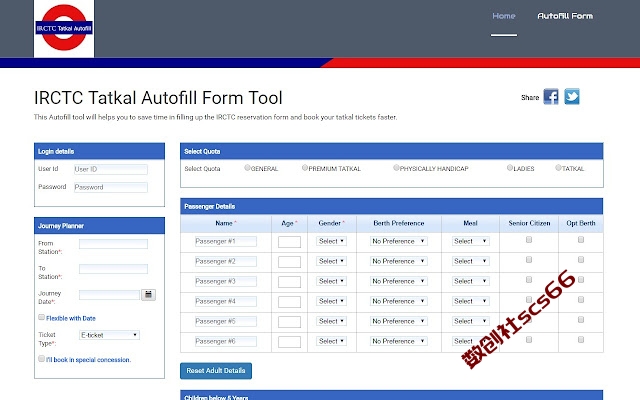Select the PREMIUM TATKAL quota option
This screenshot has height=400, width=640.
pyautogui.click(x=304, y=167)
